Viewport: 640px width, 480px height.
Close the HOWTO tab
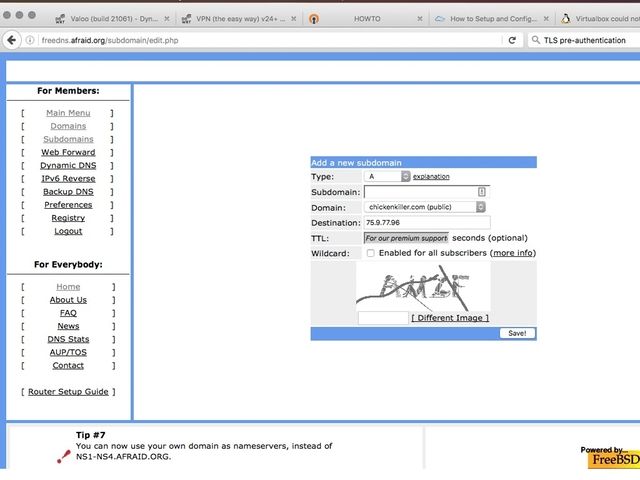click(x=420, y=19)
